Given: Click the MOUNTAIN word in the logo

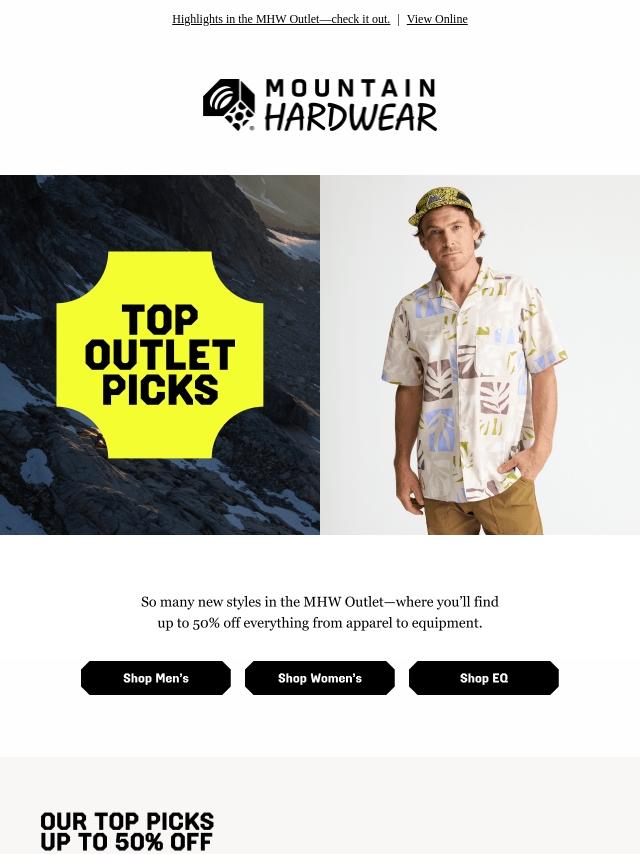Looking at the screenshot, I should 350,88.
